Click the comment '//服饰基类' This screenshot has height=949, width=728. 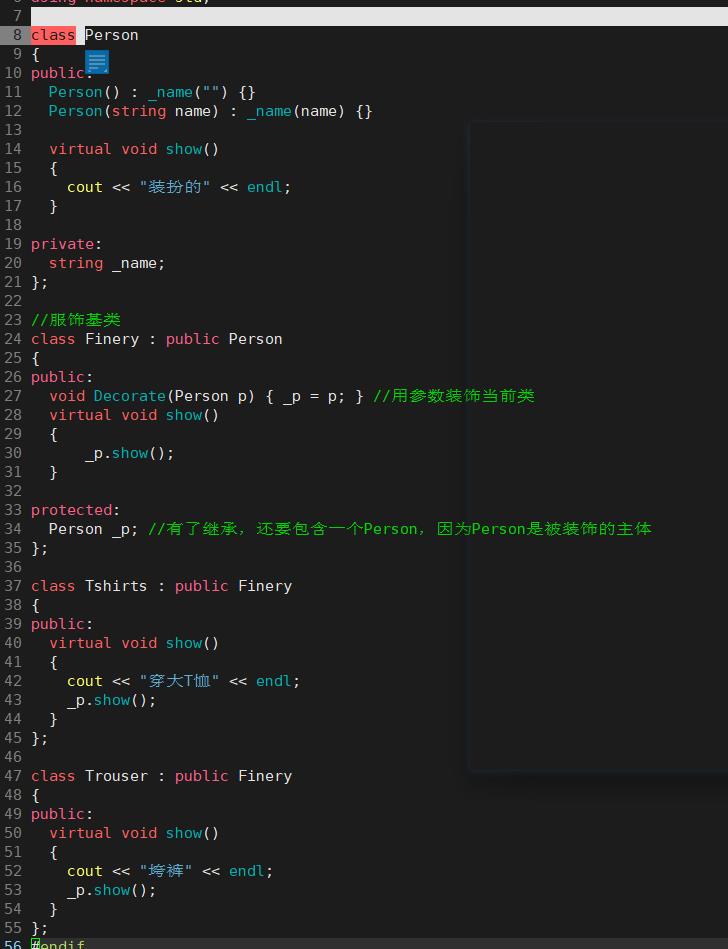(76, 320)
